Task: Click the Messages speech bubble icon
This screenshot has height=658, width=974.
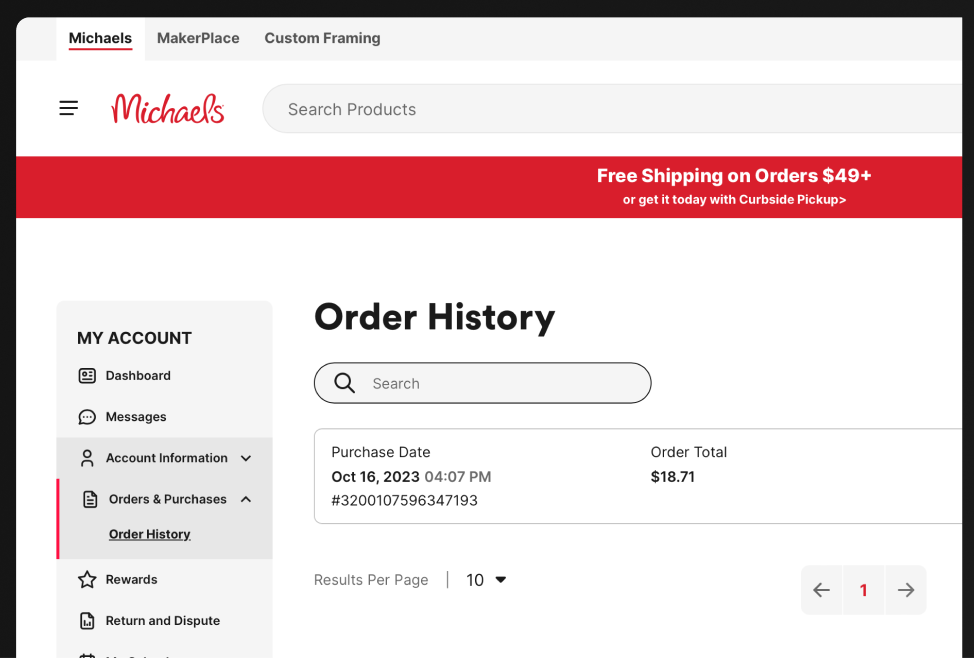Action: [87, 417]
